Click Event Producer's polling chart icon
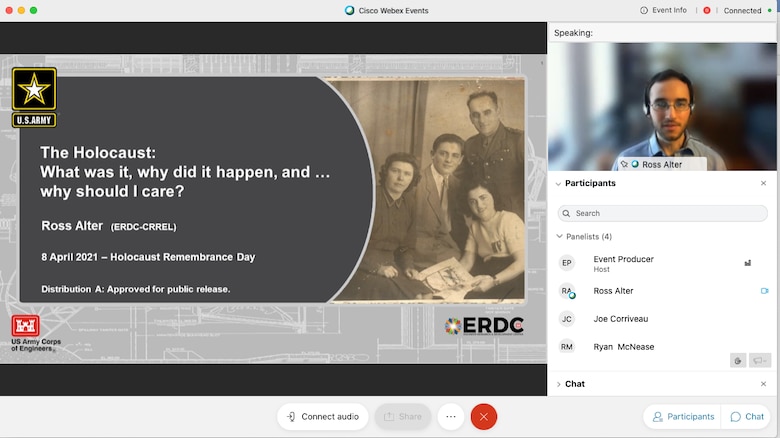The width and height of the screenshot is (780, 438). tap(747, 263)
